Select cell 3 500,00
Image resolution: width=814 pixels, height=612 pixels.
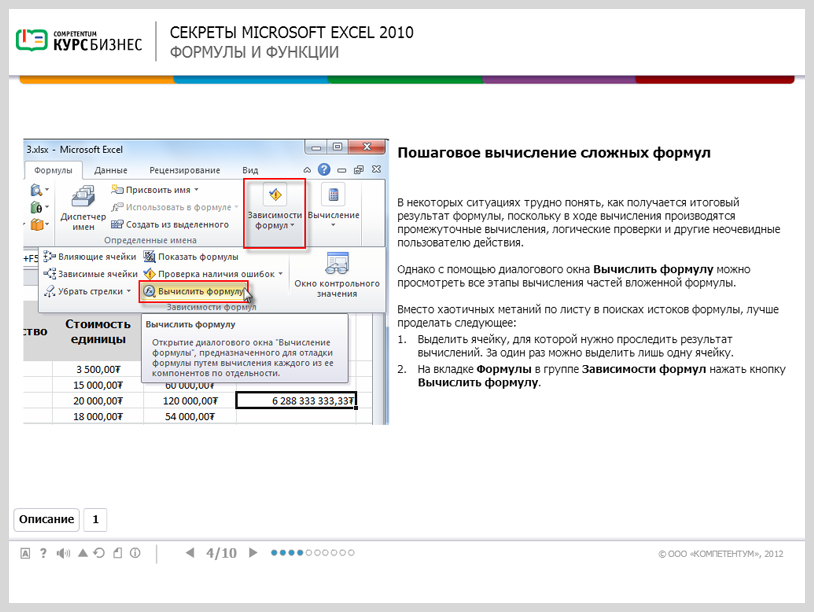pyautogui.click(x=98, y=370)
